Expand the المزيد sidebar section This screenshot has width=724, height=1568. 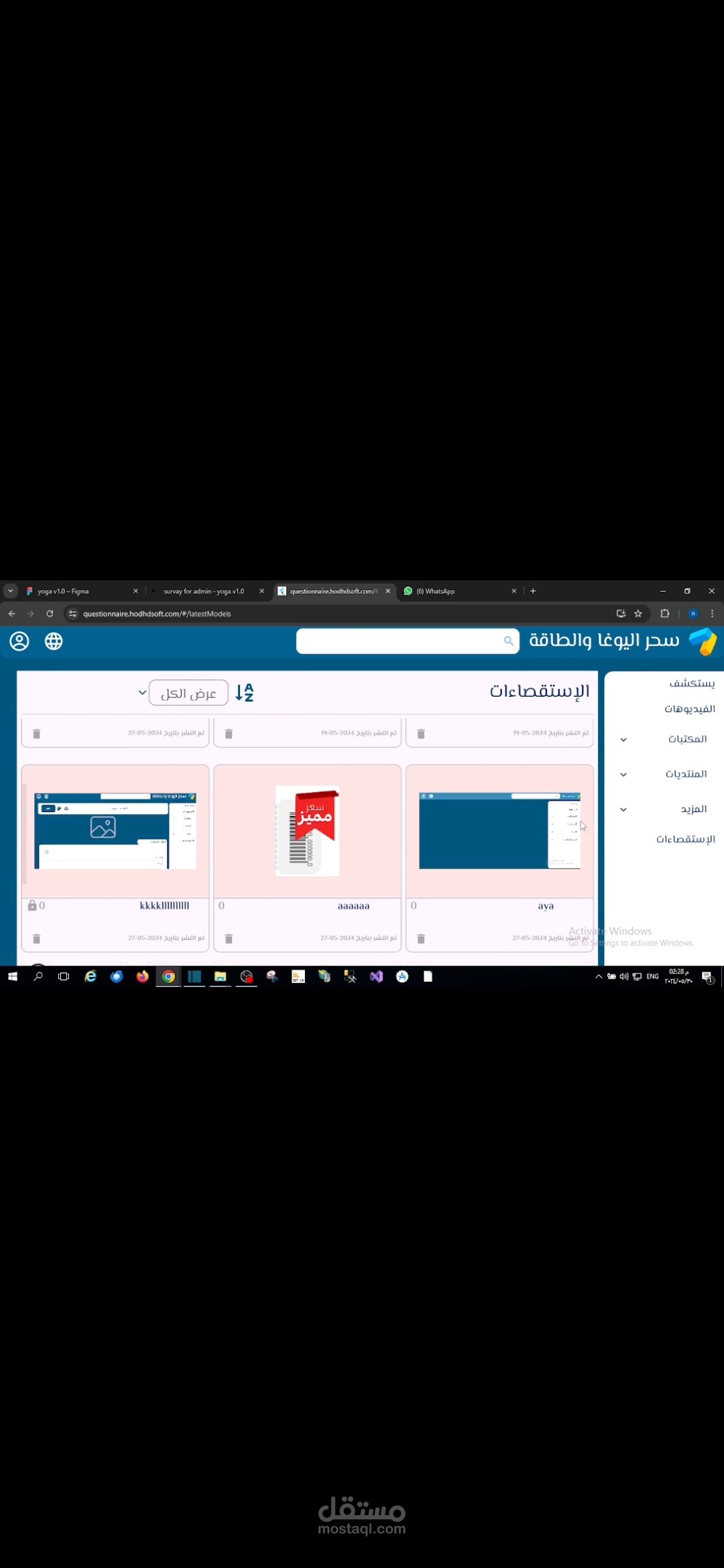coord(623,809)
